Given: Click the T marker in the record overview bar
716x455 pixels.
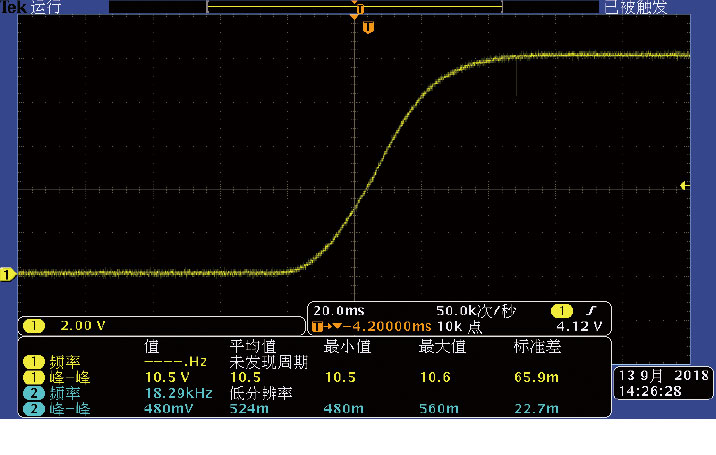Looking at the screenshot, I should point(360,9).
